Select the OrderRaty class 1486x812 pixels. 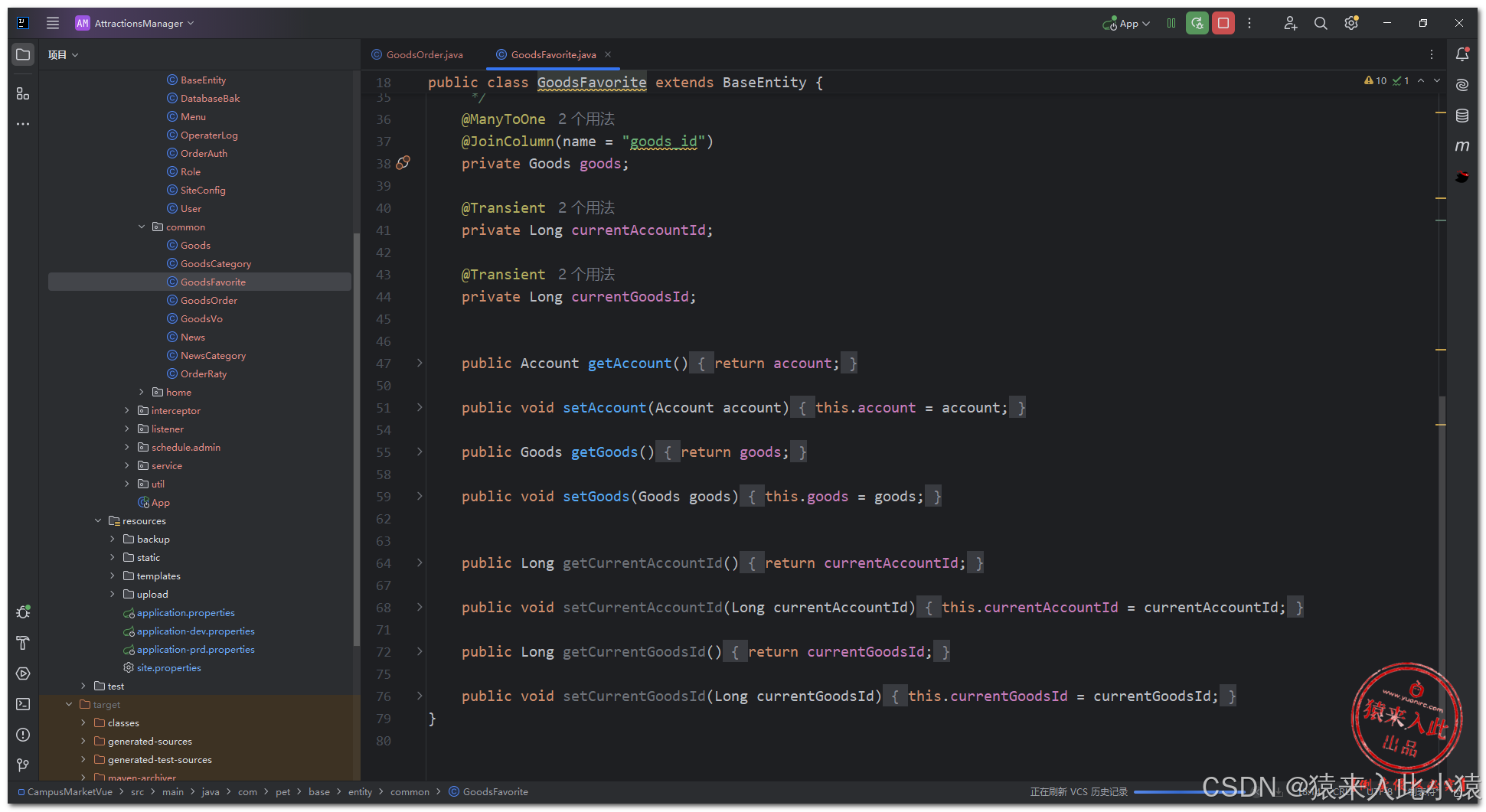pyautogui.click(x=203, y=373)
